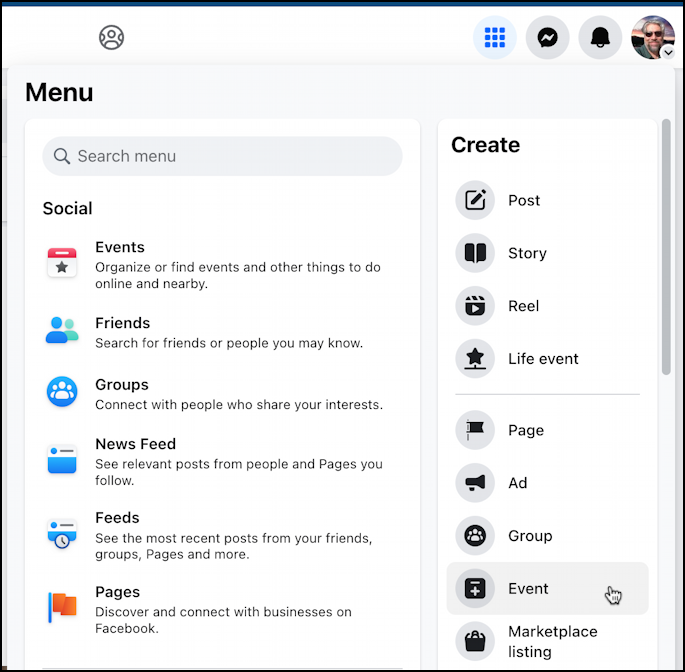Close the menu with the grid icon
Viewport: 685px width, 672px height.
(x=495, y=37)
